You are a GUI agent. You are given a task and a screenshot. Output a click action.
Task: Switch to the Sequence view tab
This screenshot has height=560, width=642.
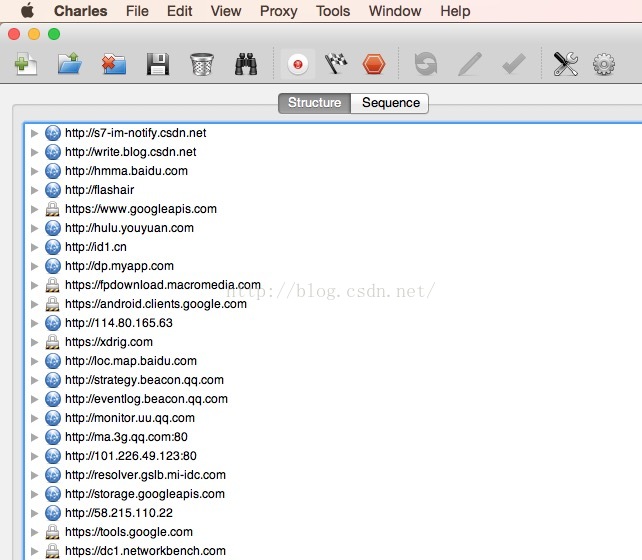click(391, 103)
